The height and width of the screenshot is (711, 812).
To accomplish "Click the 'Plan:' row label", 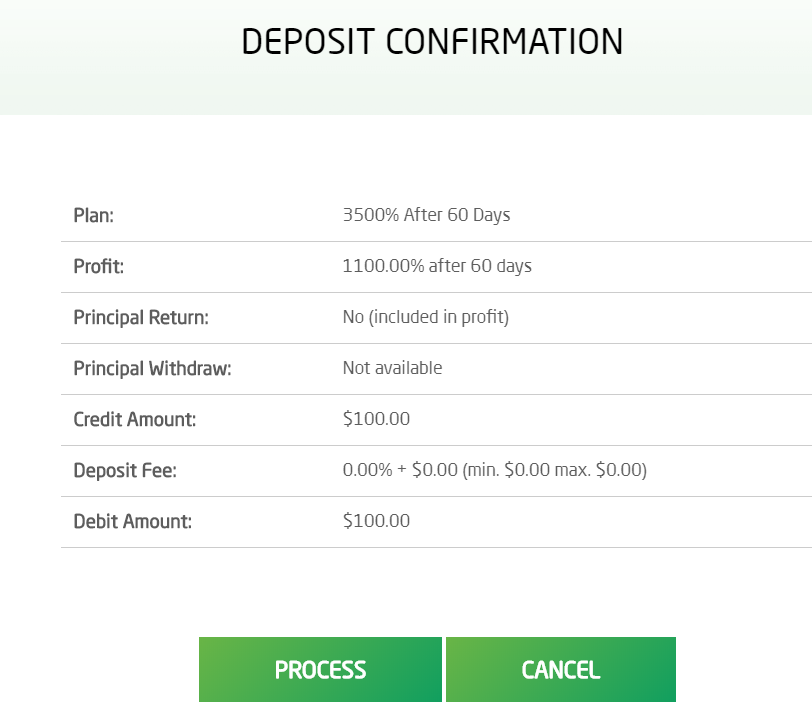I will 94,215.
